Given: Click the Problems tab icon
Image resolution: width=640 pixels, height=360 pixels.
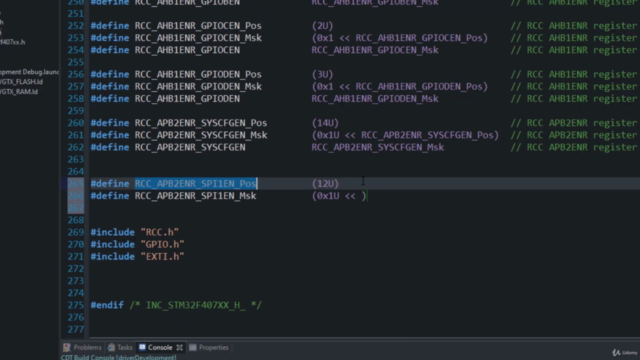Looking at the screenshot, I should click(x=67, y=347).
